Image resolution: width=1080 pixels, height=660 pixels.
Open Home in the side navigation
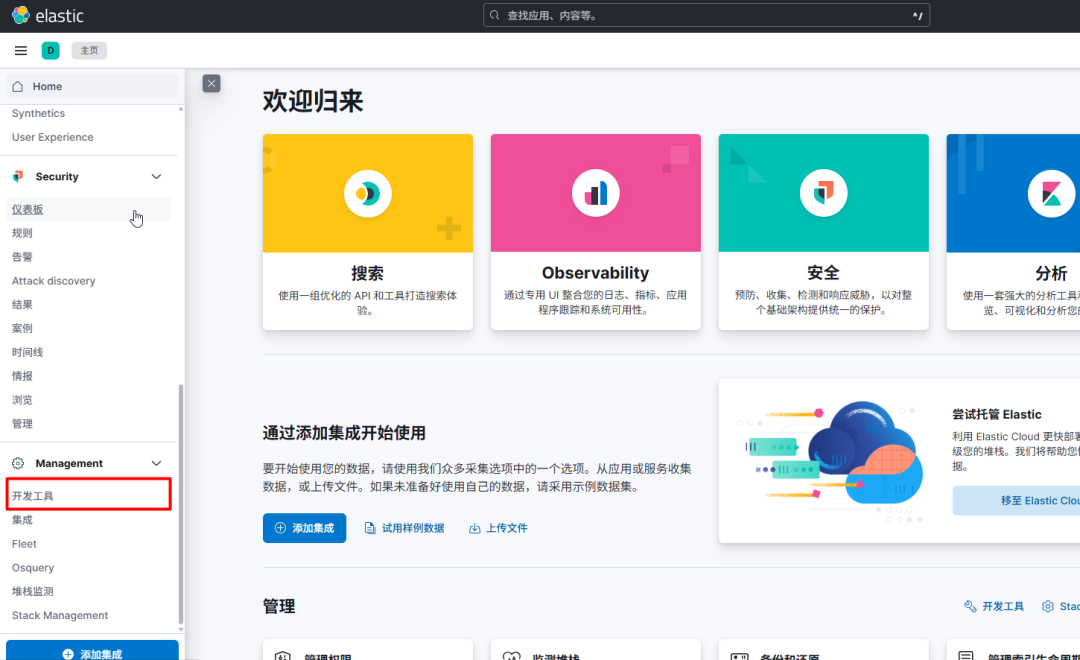[92, 86]
